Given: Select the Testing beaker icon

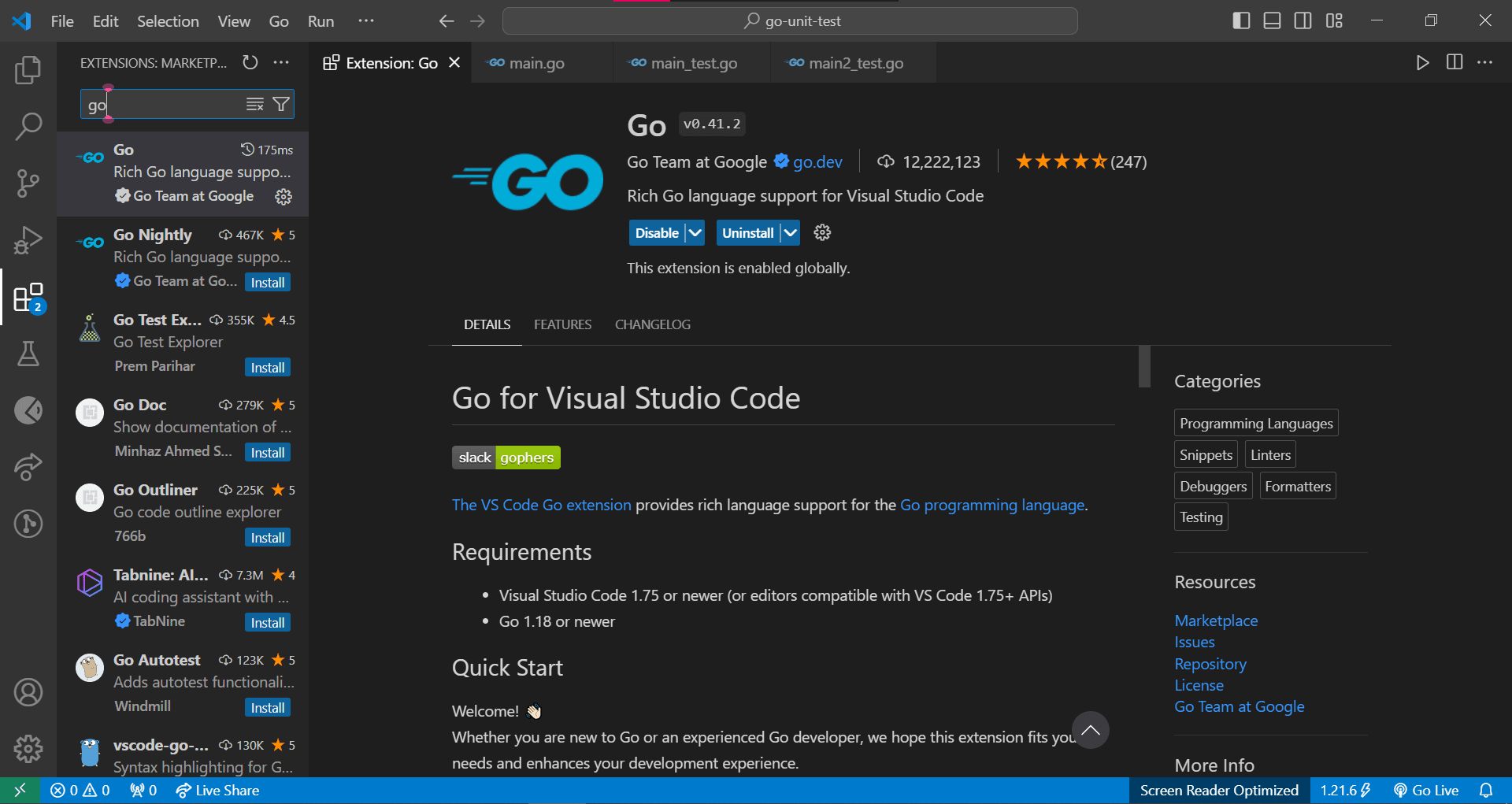Looking at the screenshot, I should click(x=28, y=354).
